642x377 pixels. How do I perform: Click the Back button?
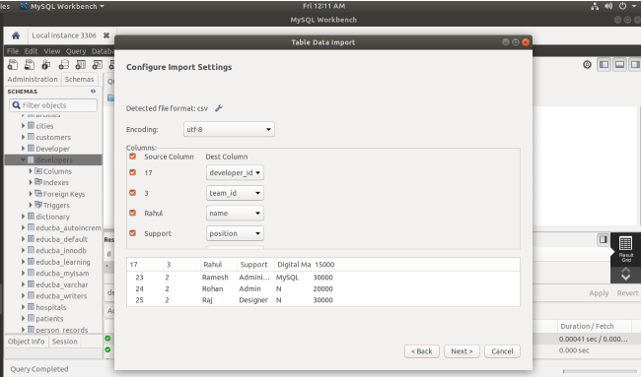point(422,351)
